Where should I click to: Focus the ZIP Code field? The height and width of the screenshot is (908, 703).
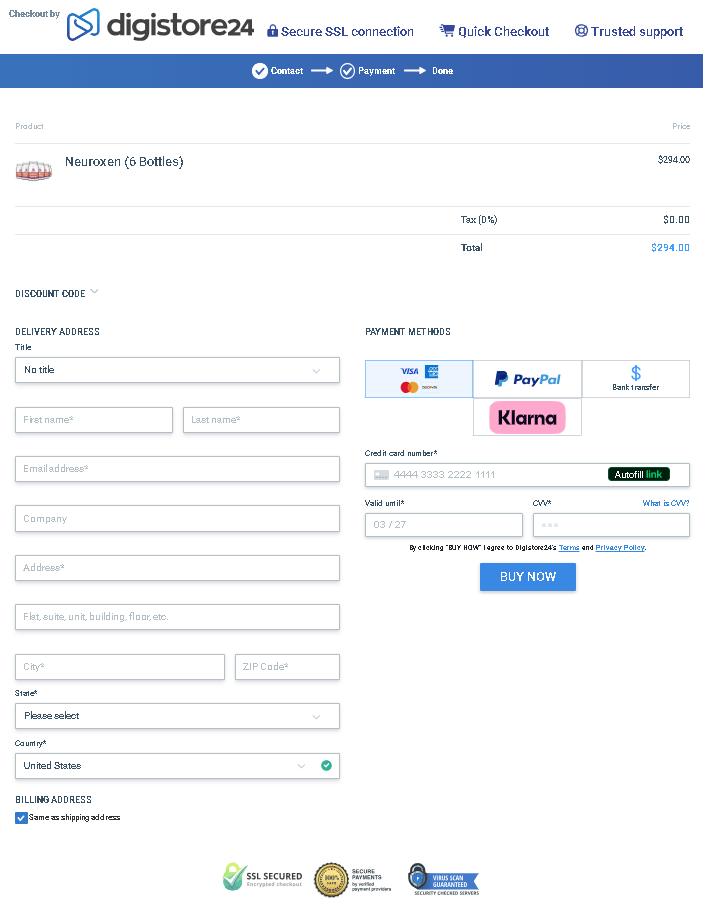(287, 667)
